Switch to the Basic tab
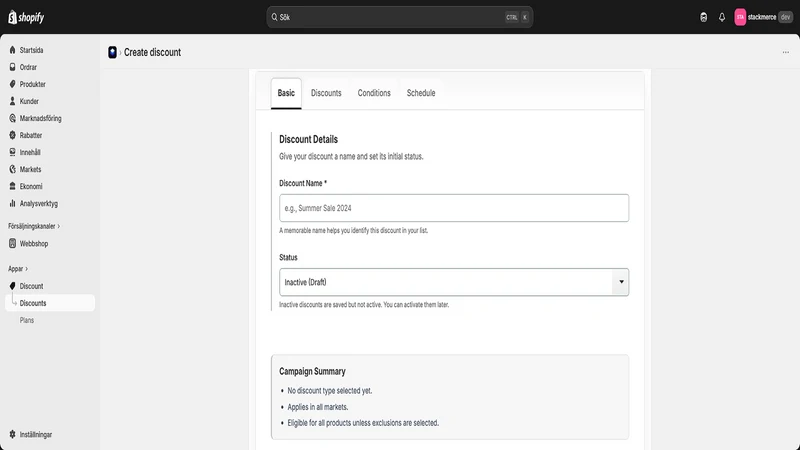 point(286,93)
